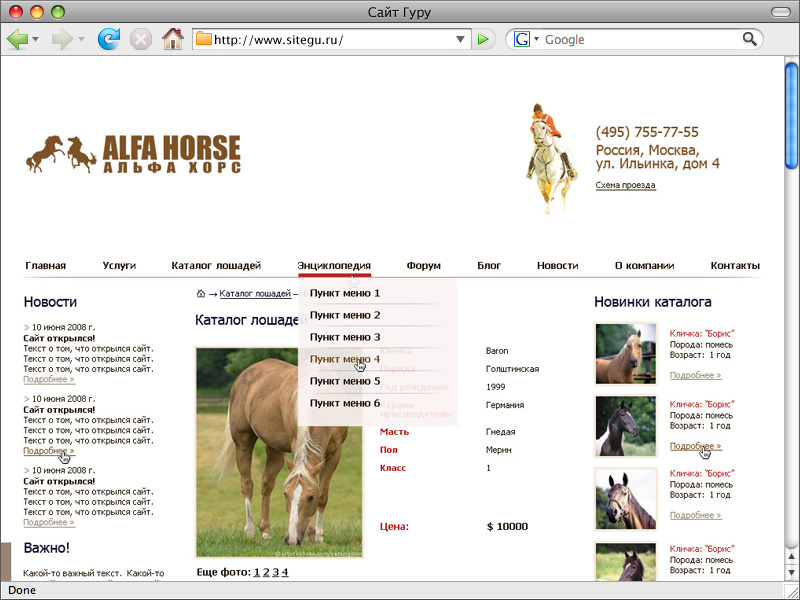Click the green Back arrow button
The image size is (800, 600).
pyautogui.click(x=17, y=39)
